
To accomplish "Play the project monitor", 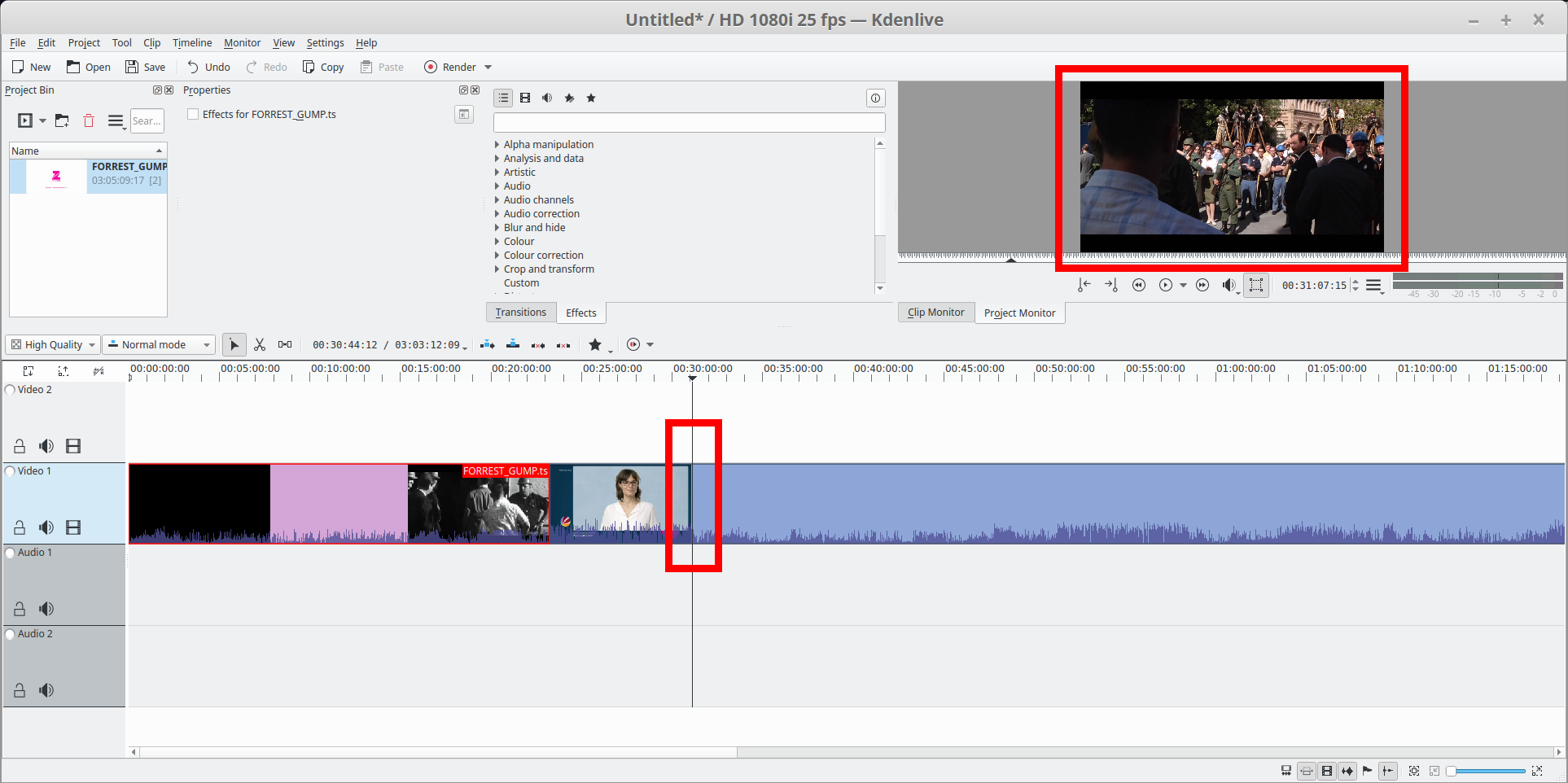I will (x=1166, y=285).
